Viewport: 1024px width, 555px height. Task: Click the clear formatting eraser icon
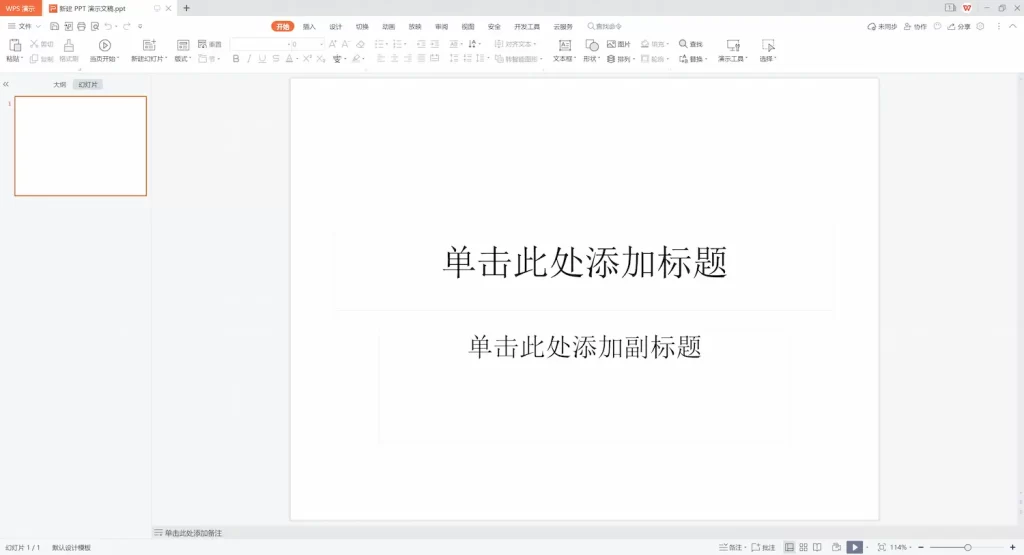360,44
